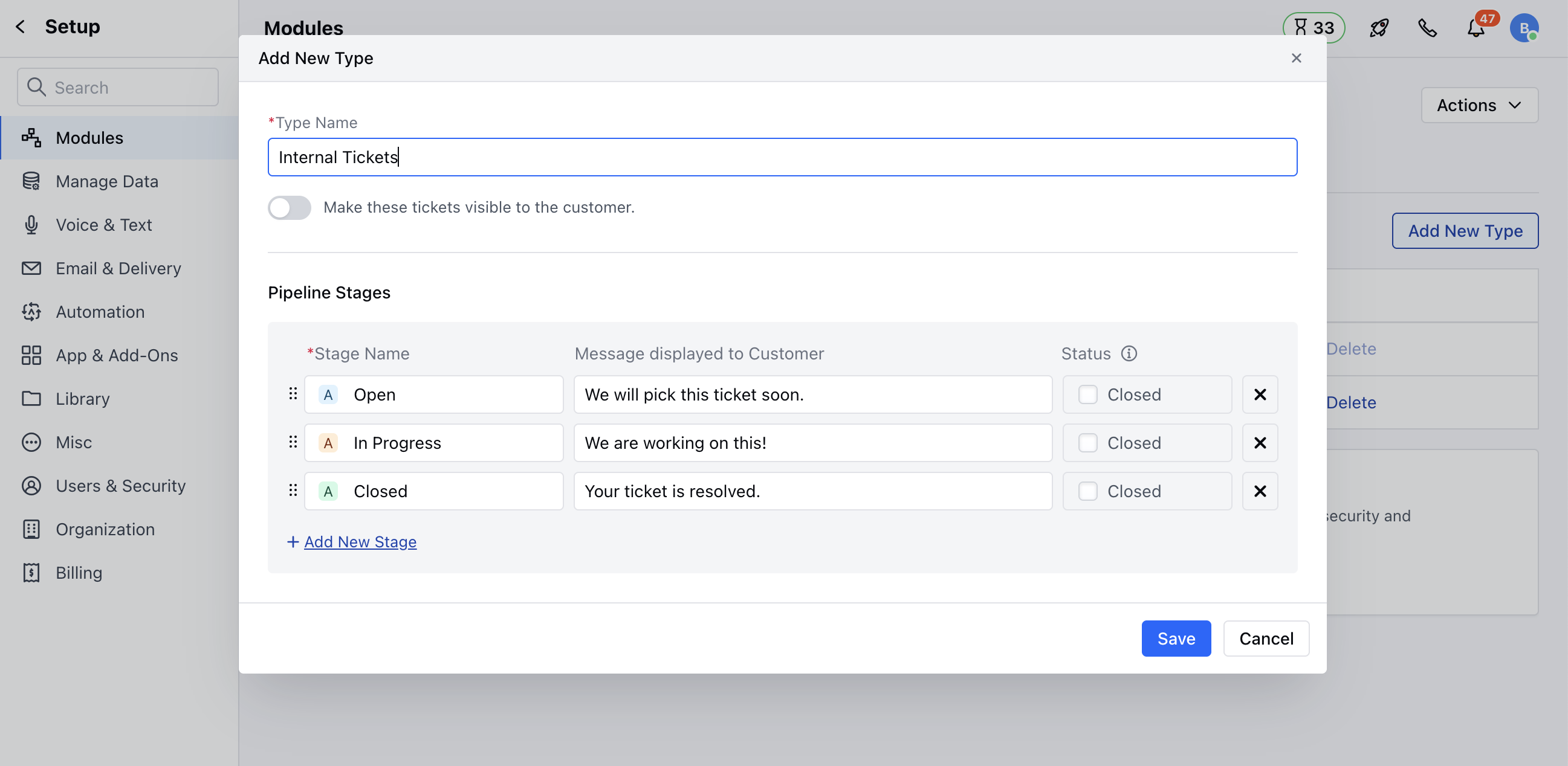Go to the Users & Security section
Viewport: 1568px width, 766px height.
pos(120,486)
